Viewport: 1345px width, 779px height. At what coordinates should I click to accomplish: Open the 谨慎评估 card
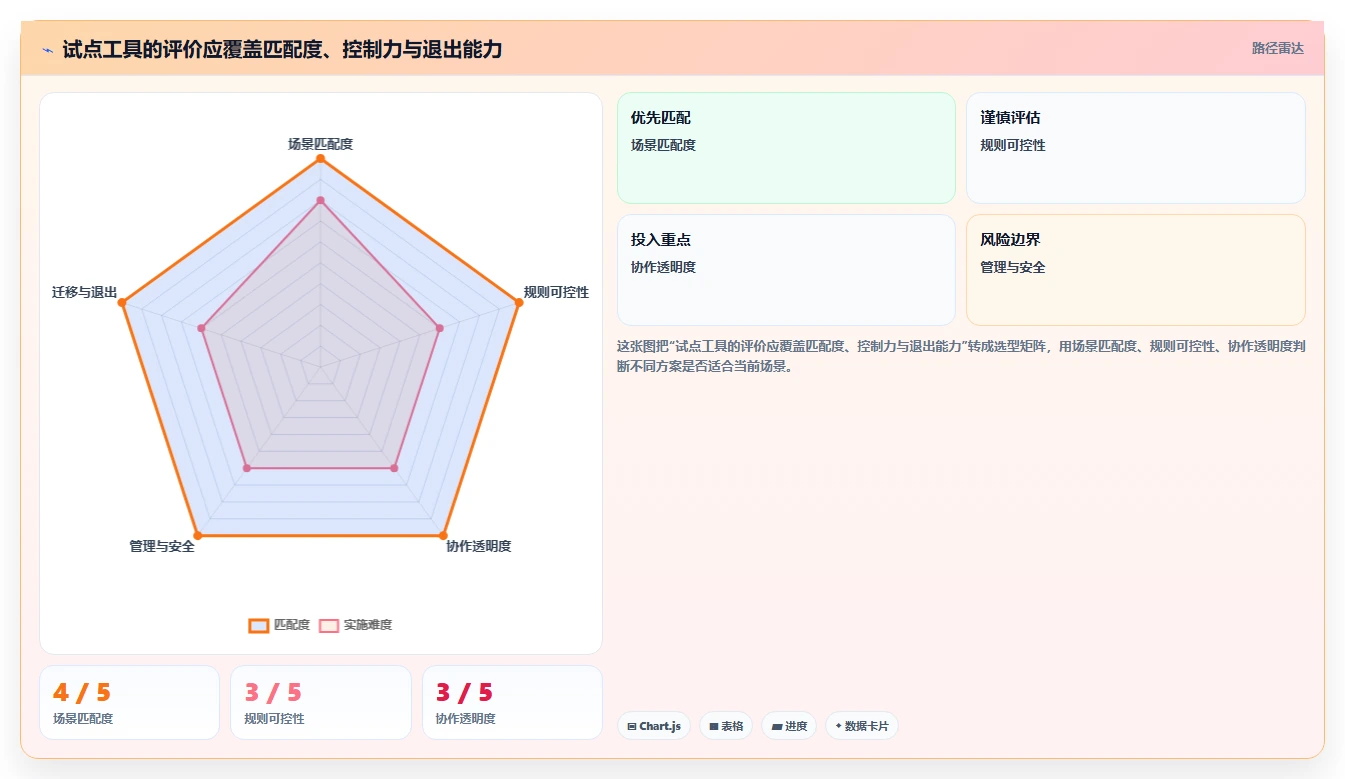click(1136, 148)
